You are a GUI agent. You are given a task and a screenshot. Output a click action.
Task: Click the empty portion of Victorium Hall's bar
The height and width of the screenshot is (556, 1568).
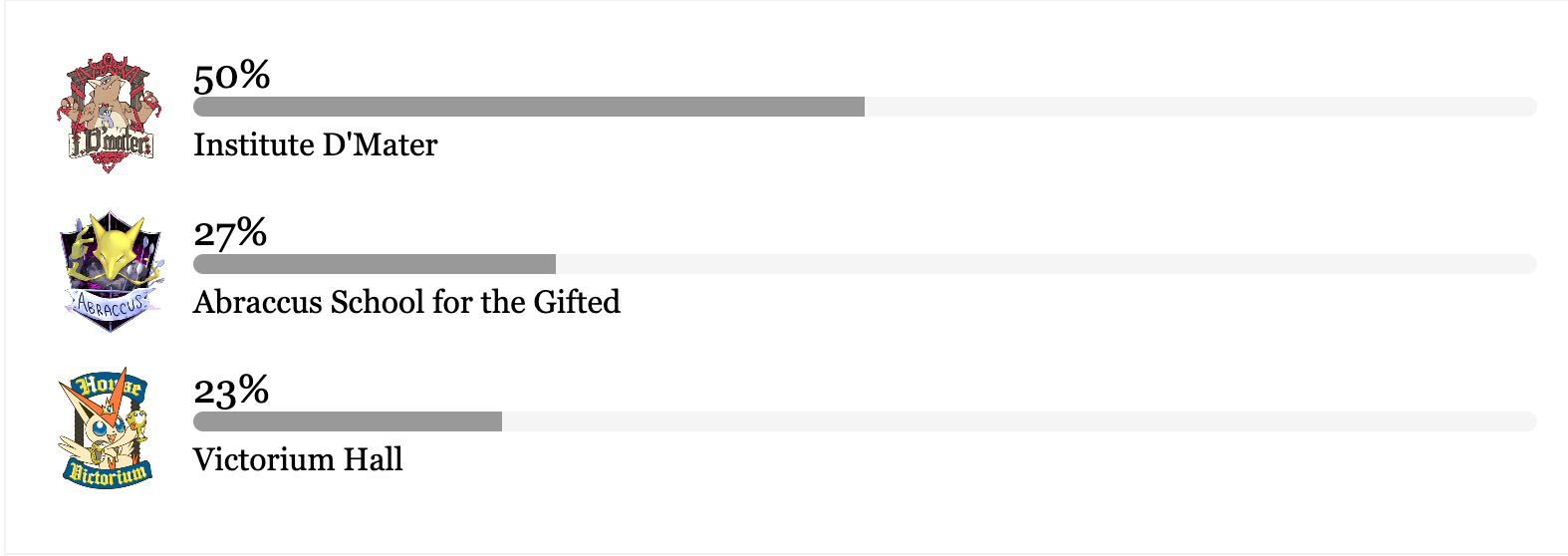coord(1018,421)
